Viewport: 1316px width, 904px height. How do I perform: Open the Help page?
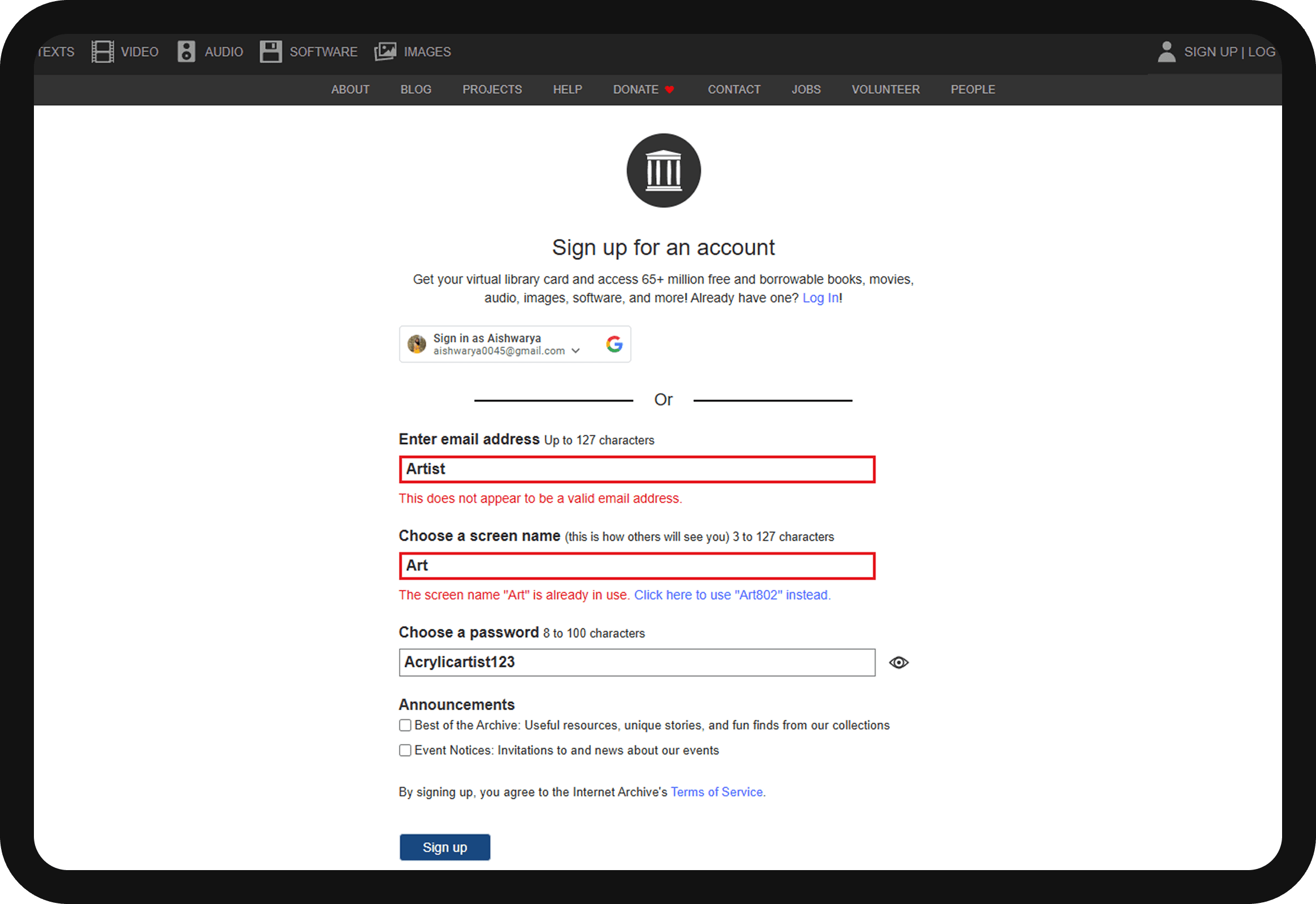[568, 89]
